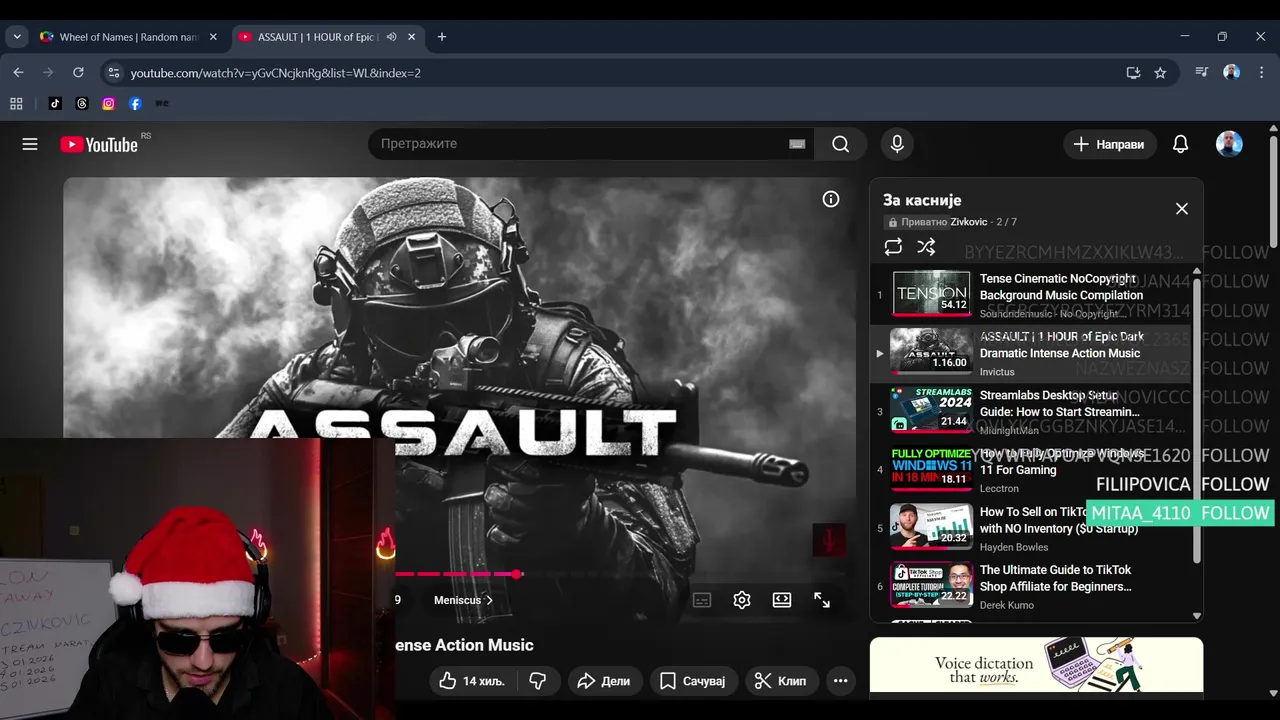The width and height of the screenshot is (1280, 720).
Task: Open the apps grid bookmark icon
Action: (x=16, y=103)
